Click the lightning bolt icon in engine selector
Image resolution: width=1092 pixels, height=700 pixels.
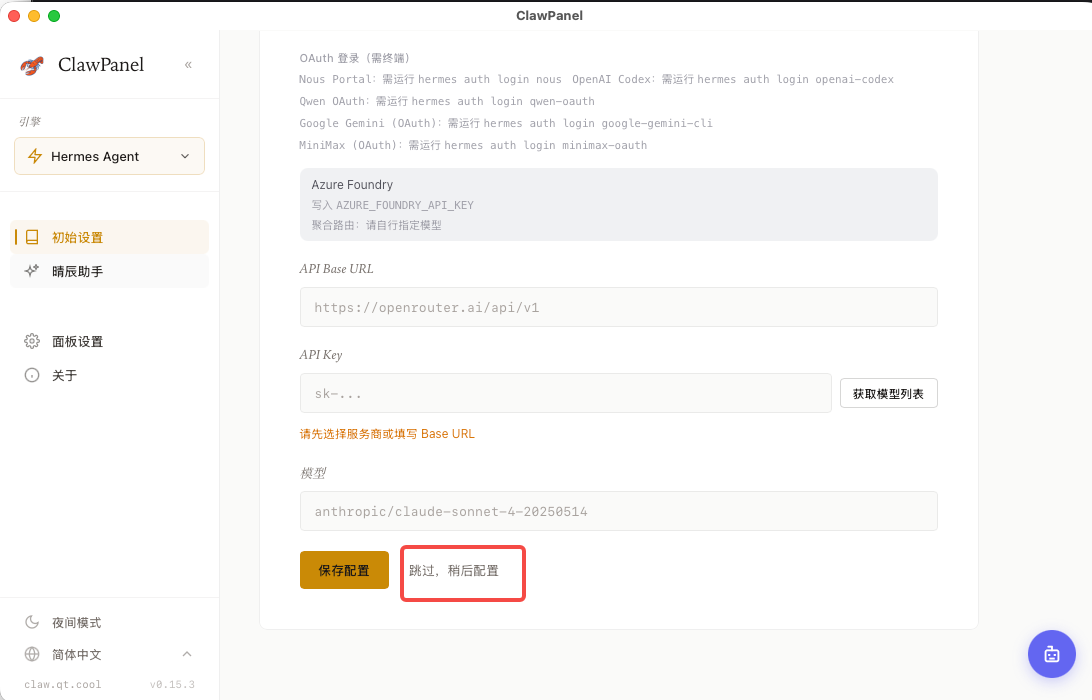35,156
